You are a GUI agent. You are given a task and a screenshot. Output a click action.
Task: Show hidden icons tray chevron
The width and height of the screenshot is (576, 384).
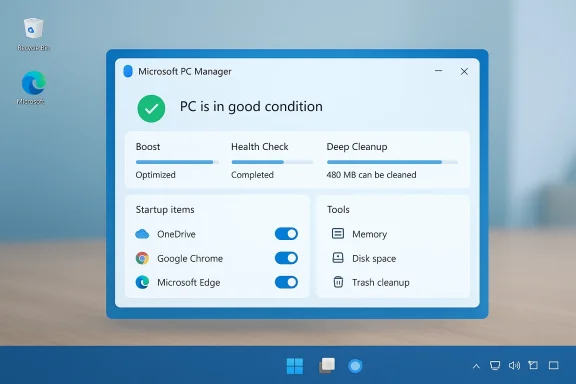coord(476,366)
